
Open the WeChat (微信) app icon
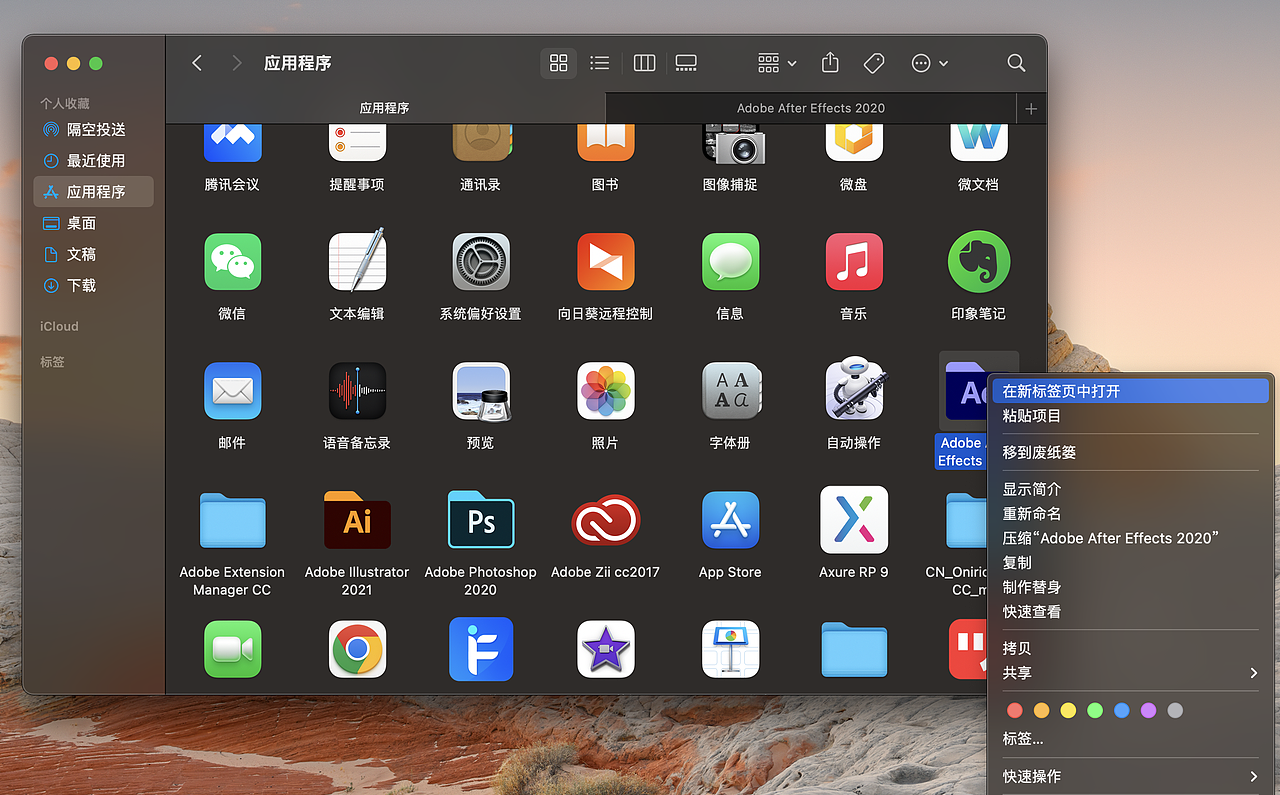[232, 262]
